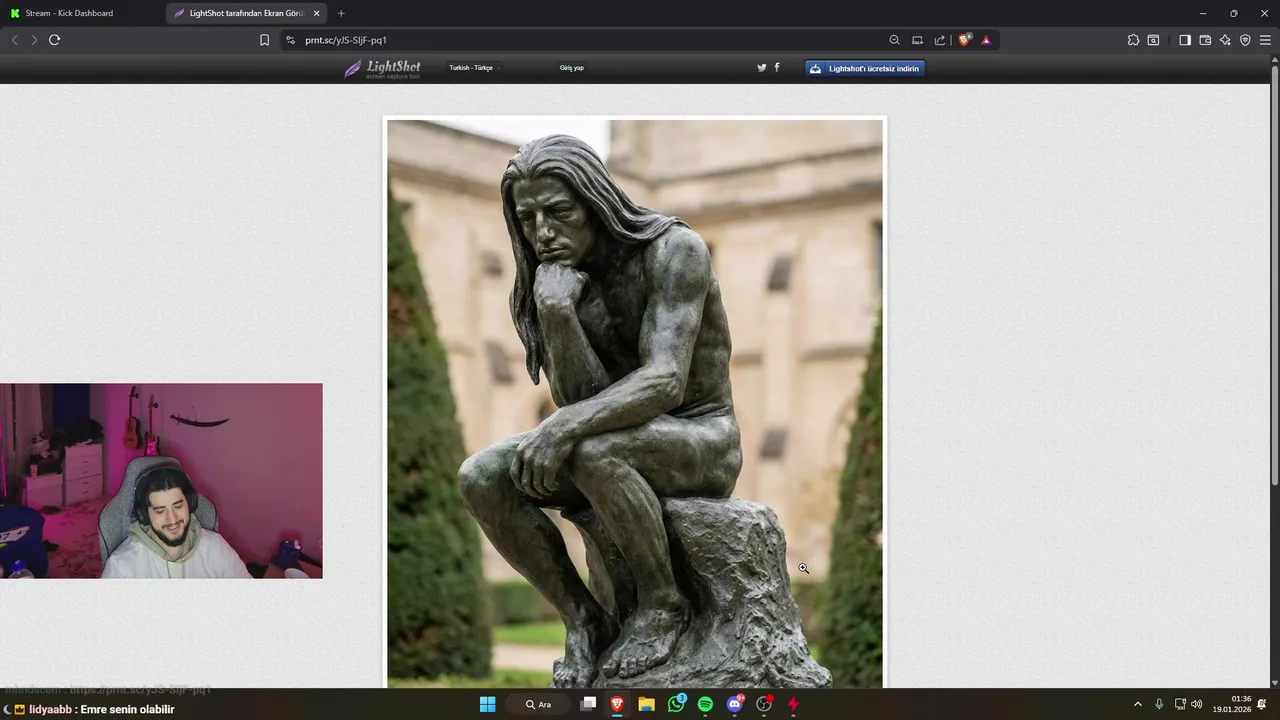Click the scrollbar up arrow

pos(1274,59)
